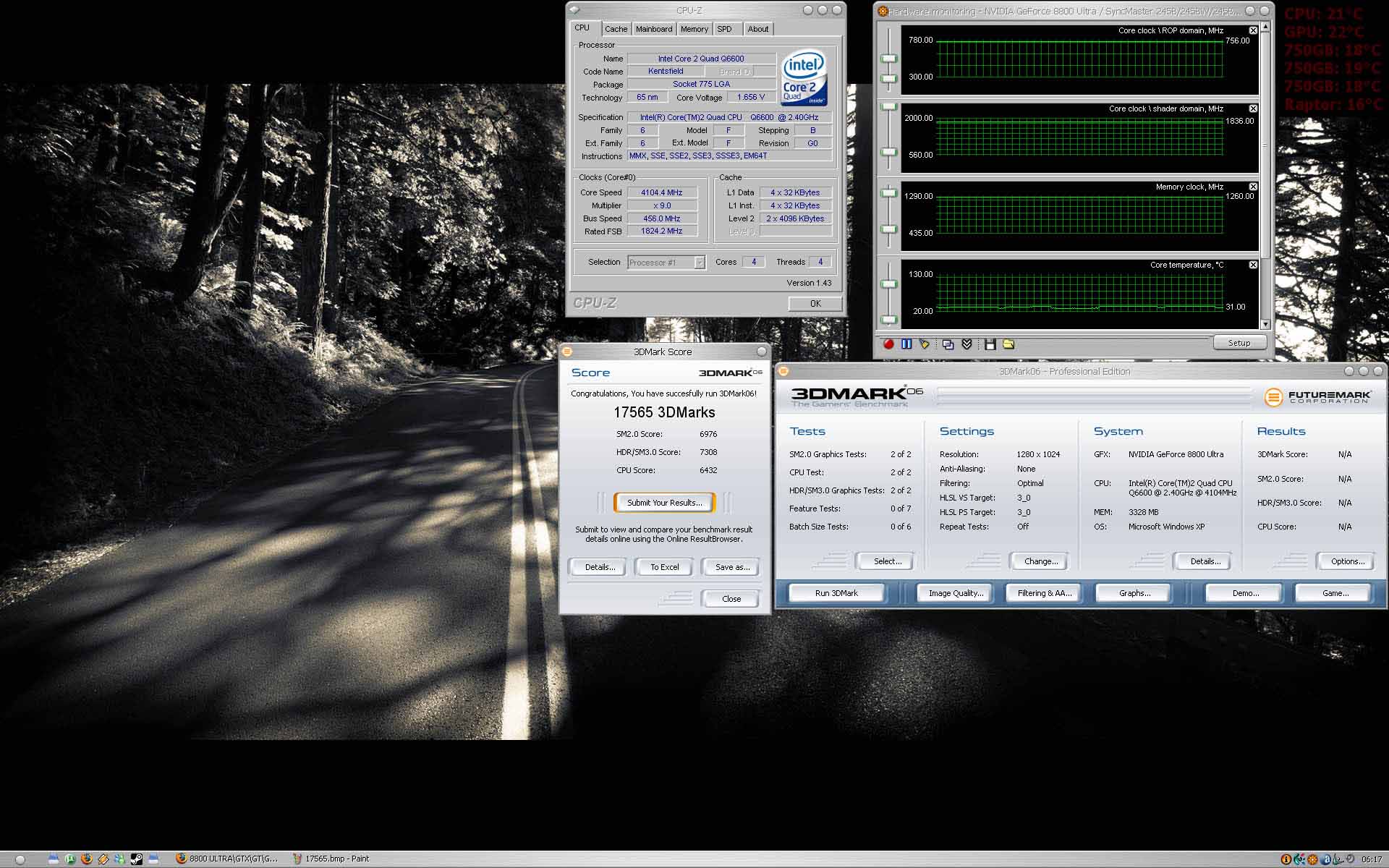This screenshot has width=1389, height=868.
Task: Click the floppy disk save icon
Action: pyautogui.click(x=990, y=344)
